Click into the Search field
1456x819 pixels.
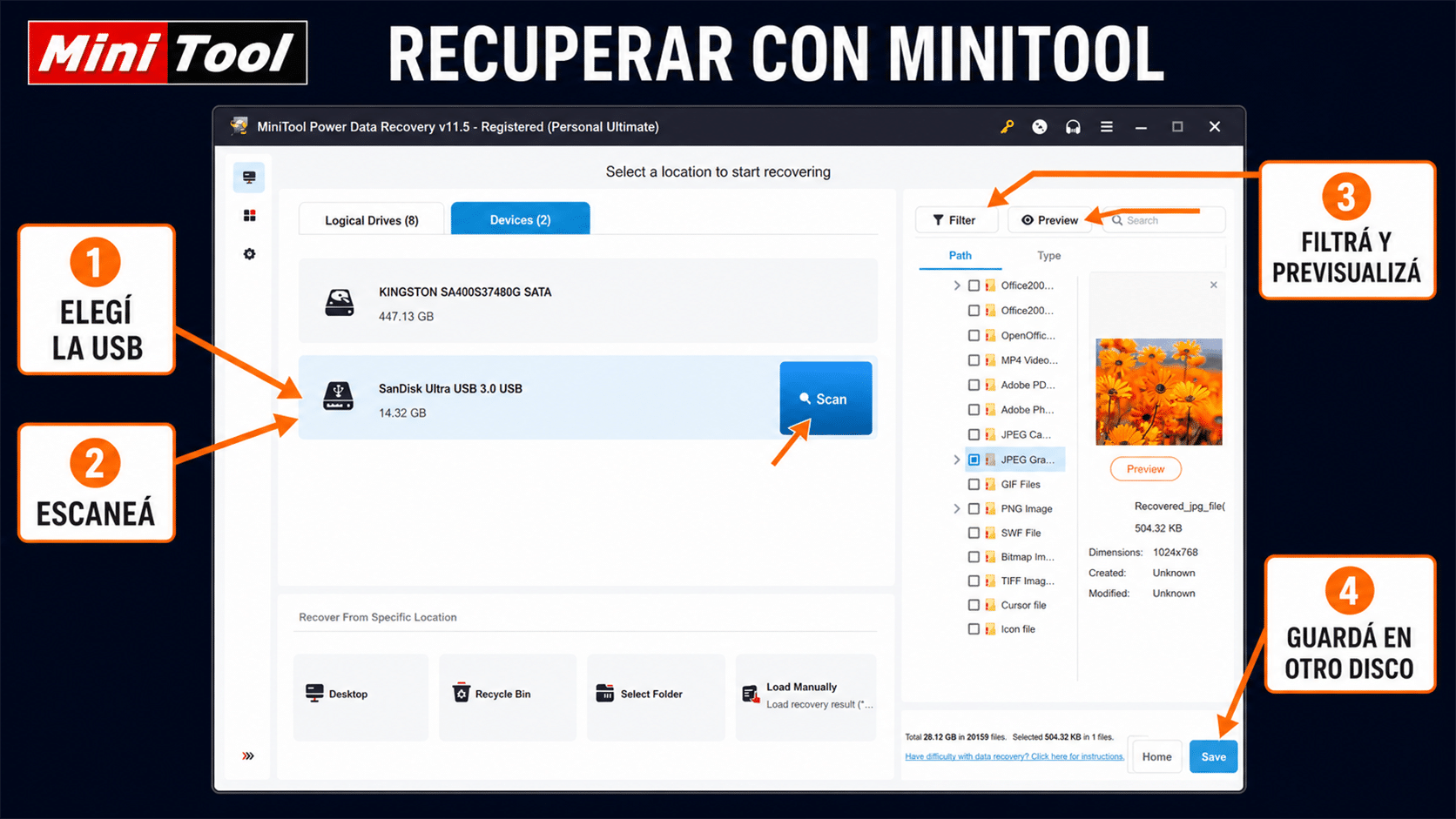[x=1164, y=220]
